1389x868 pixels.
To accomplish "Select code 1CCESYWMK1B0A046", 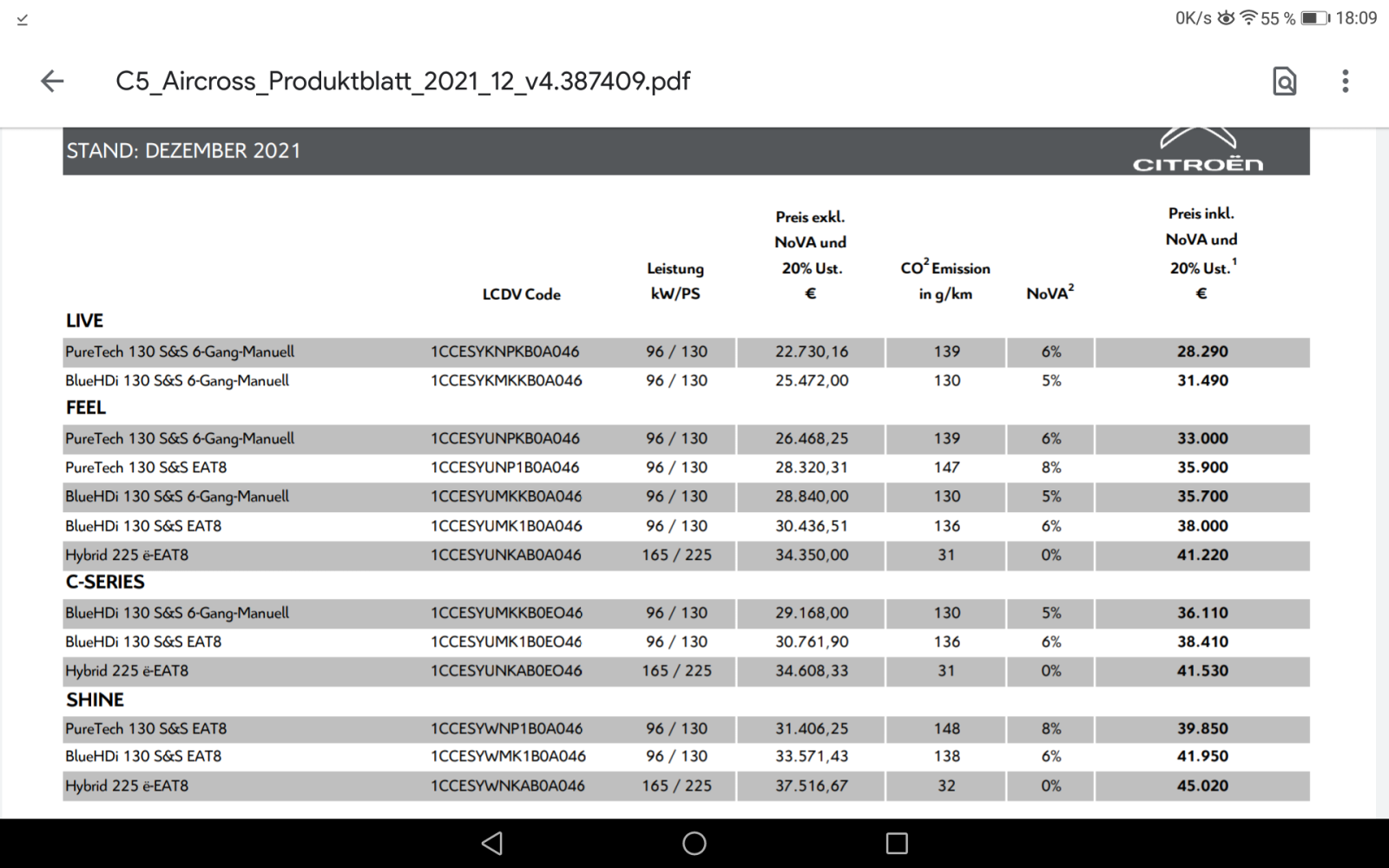I will tap(508, 757).
